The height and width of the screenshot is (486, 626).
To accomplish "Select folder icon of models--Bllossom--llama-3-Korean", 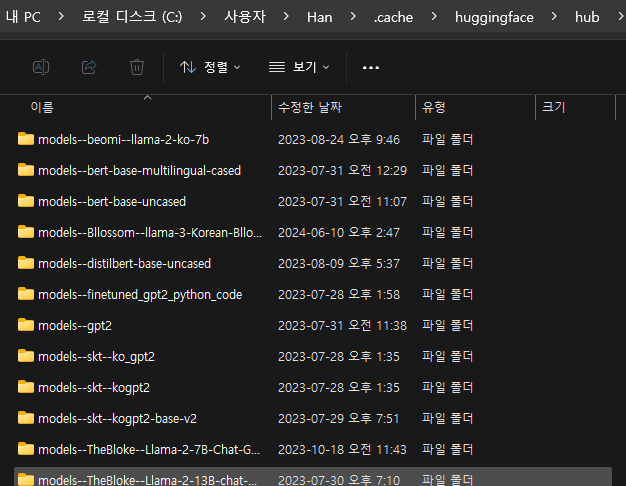I will click(26, 232).
